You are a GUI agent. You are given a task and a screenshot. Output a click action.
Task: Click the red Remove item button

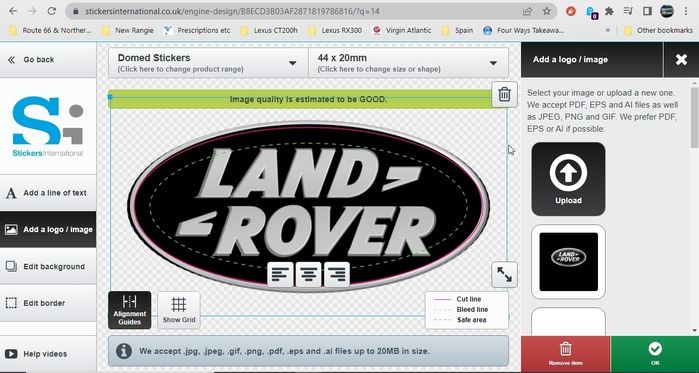coord(565,354)
